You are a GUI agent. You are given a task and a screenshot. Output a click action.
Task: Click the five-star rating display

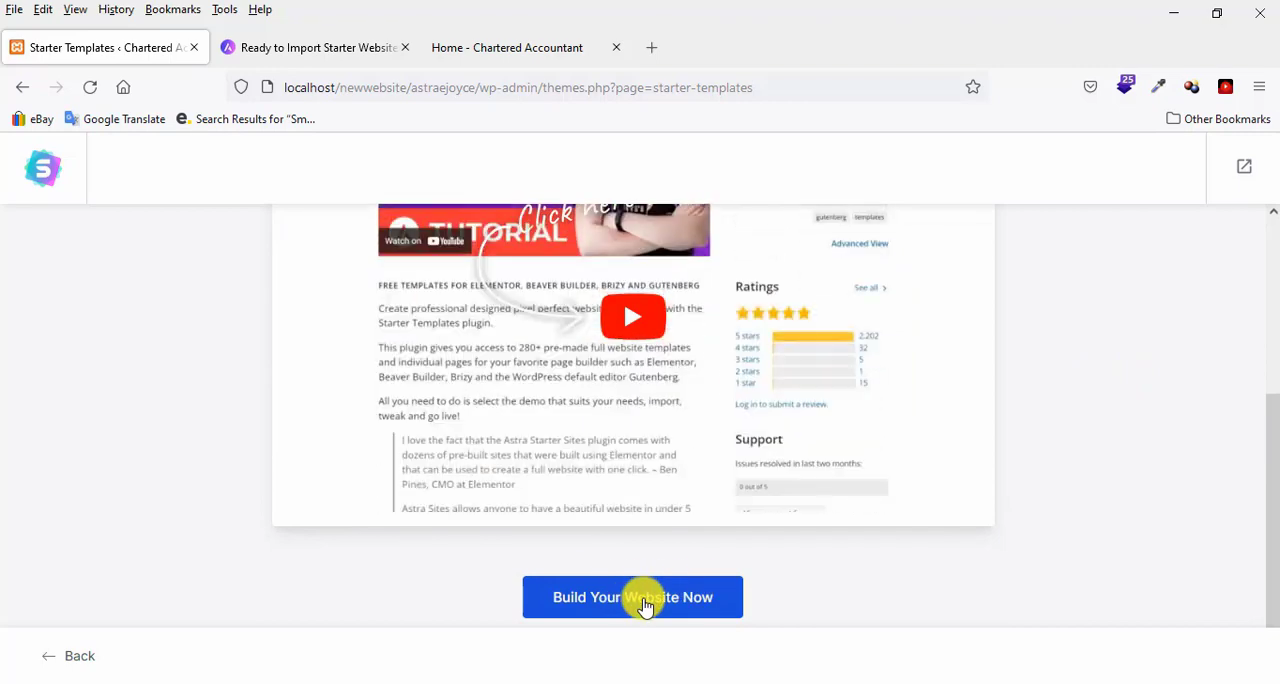(x=773, y=313)
